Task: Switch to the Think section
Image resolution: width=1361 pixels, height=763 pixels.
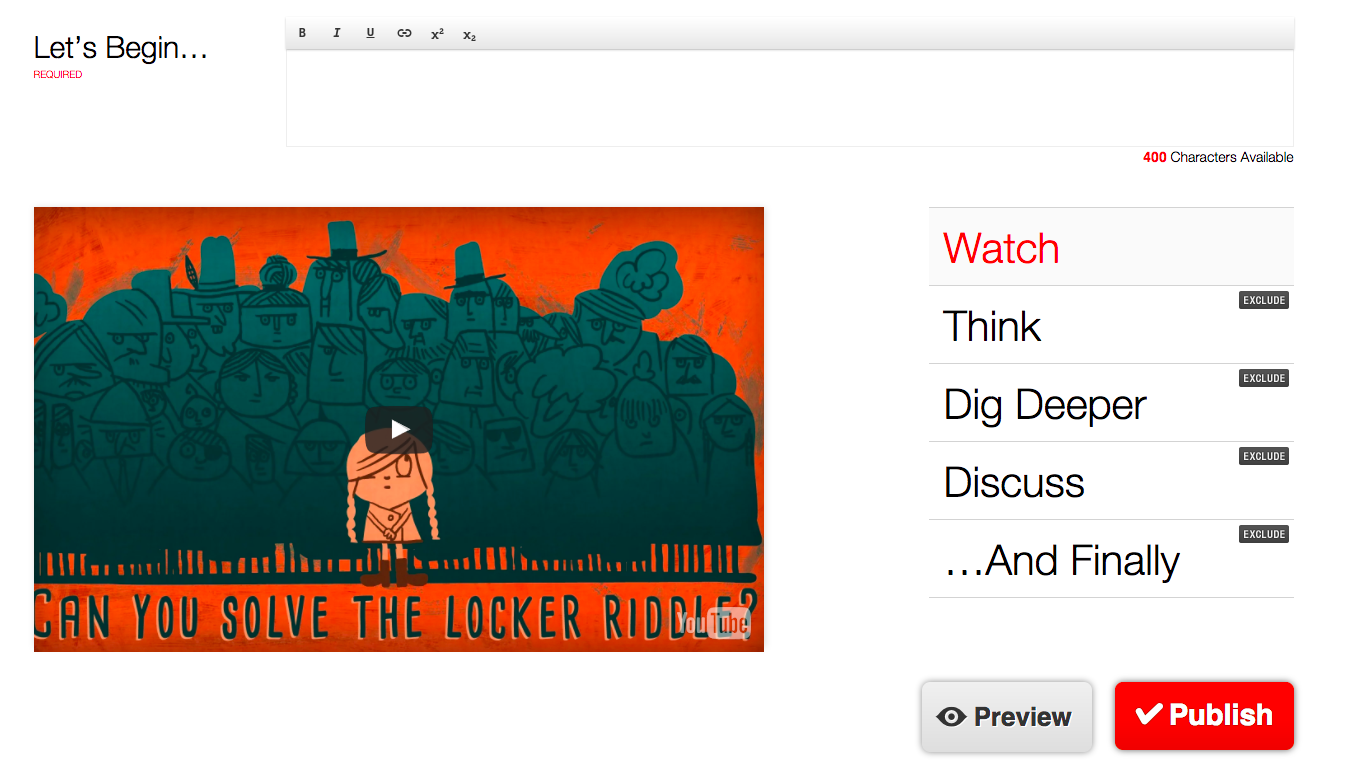Action: tap(1111, 325)
